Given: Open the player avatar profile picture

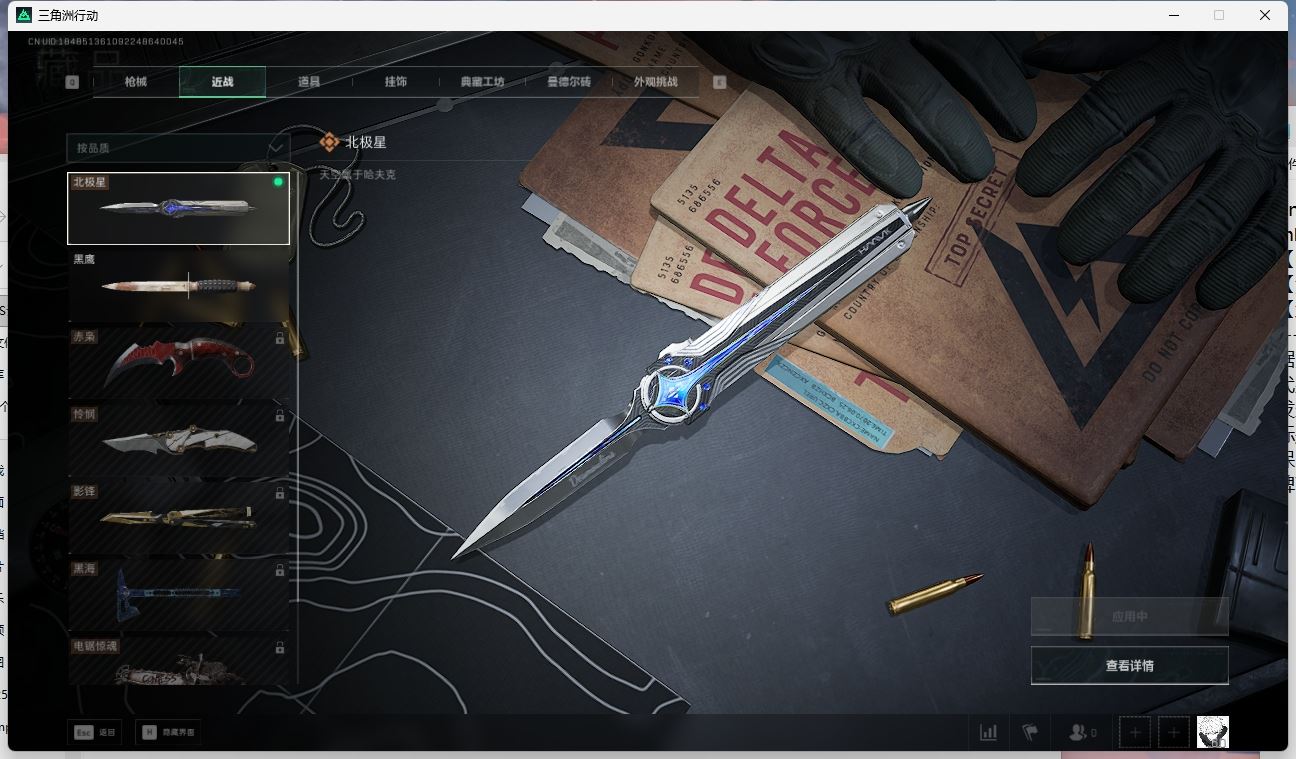Looking at the screenshot, I should point(1212,732).
